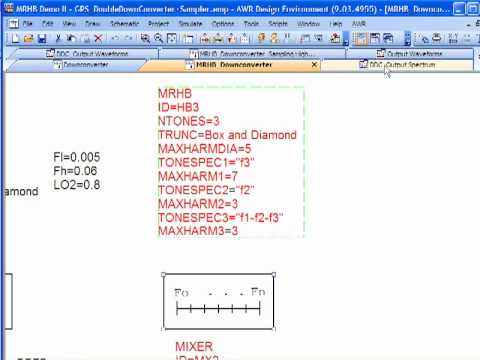The height and width of the screenshot is (360, 480).
Task: Click the red X Delete icon
Action: (x=98, y=38)
